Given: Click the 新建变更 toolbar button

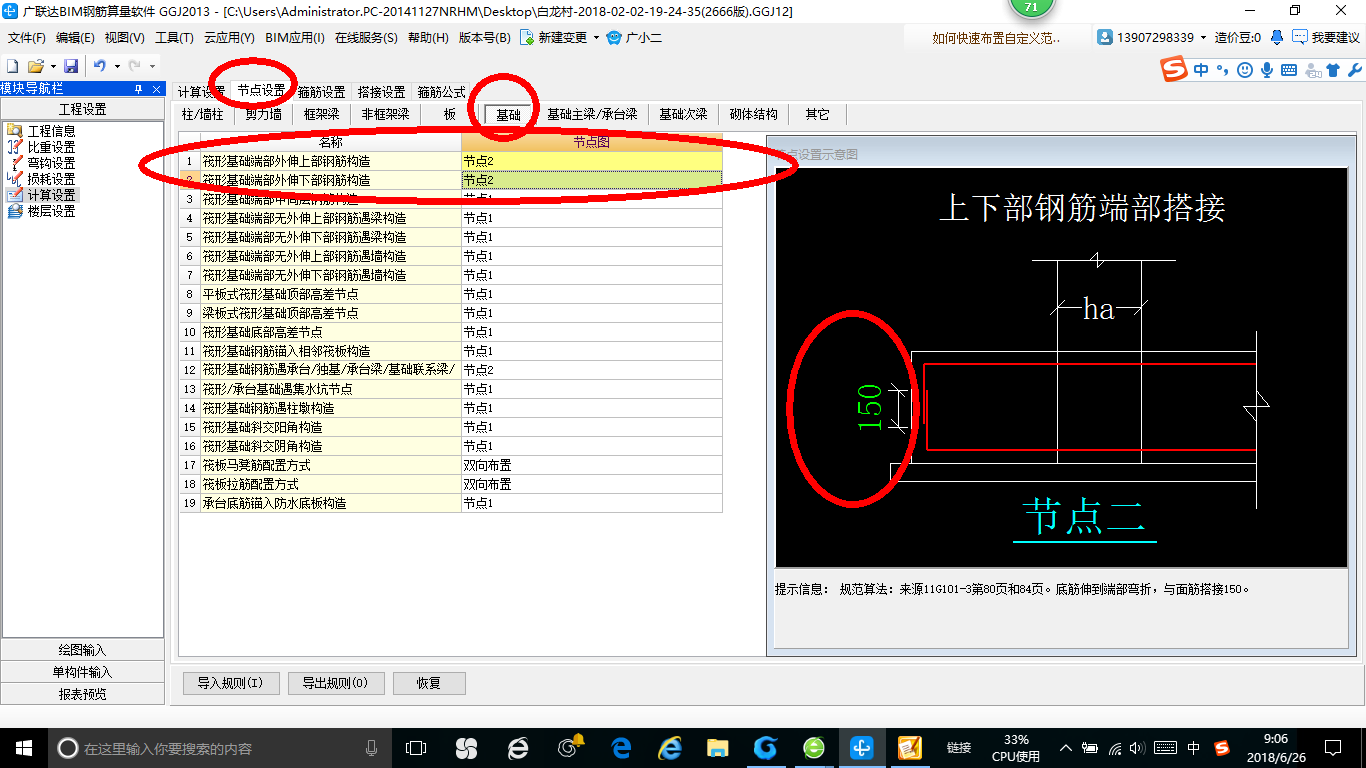Looking at the screenshot, I should click(553, 38).
